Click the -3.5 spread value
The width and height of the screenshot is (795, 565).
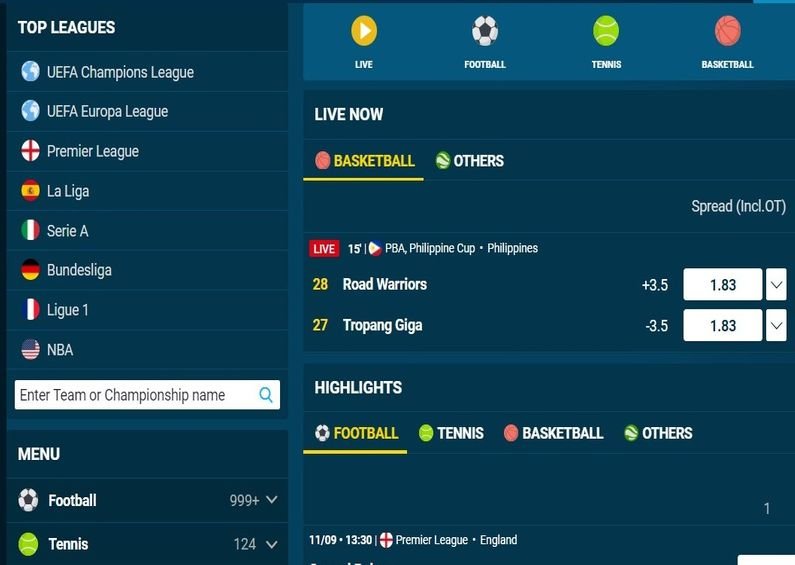[x=657, y=326]
